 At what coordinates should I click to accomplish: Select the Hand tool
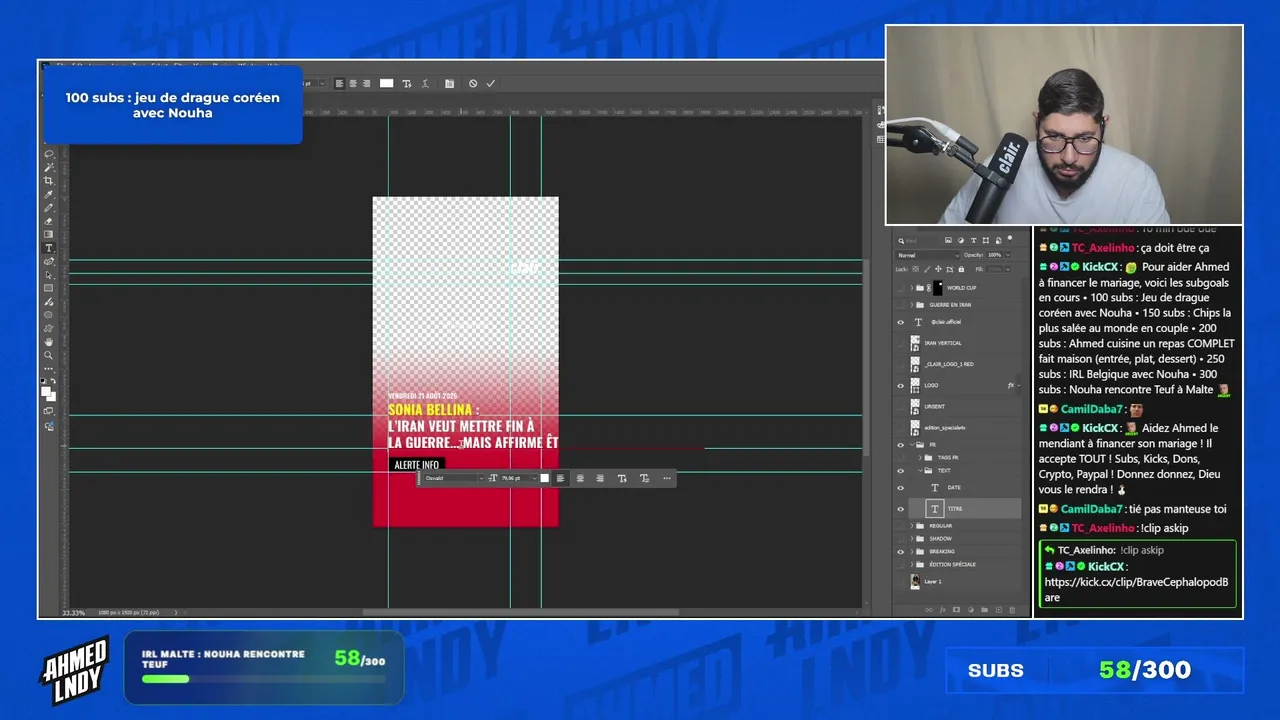tap(49, 342)
